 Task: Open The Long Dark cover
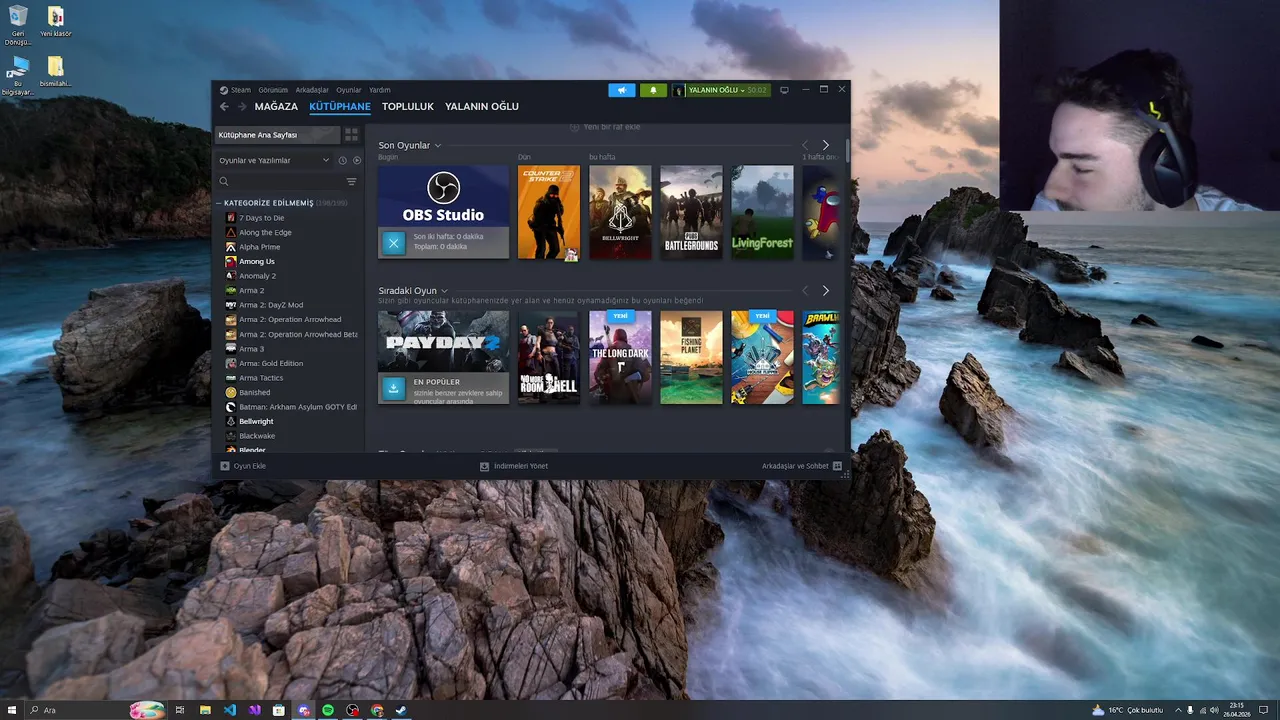coord(620,358)
